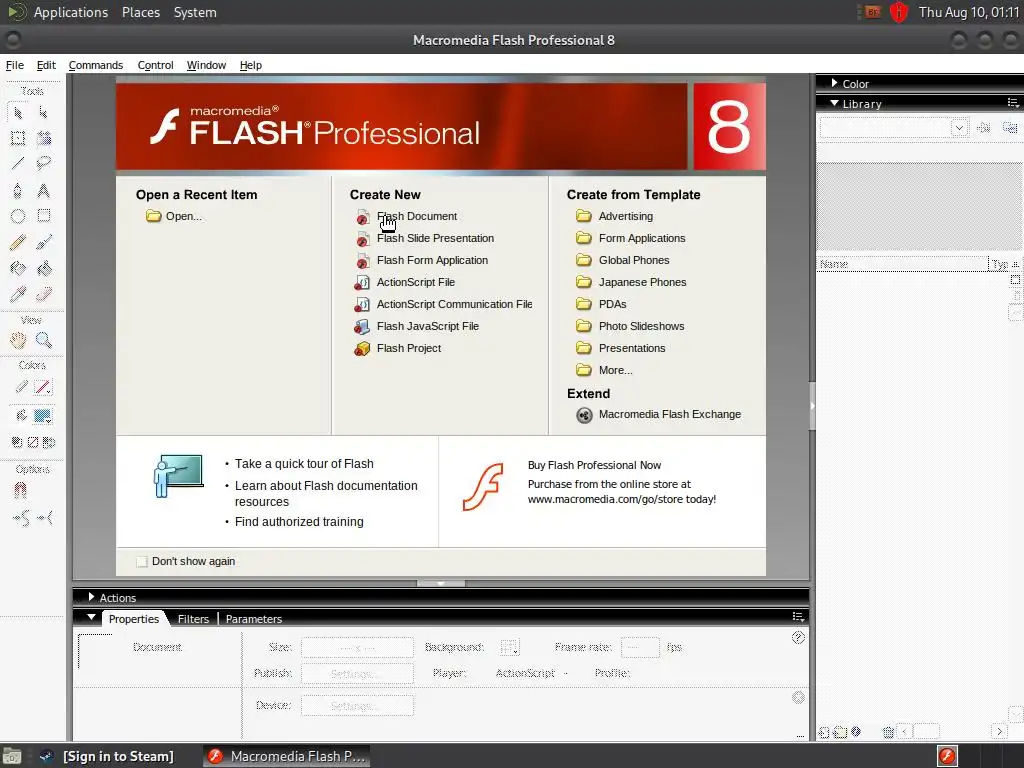1024x768 pixels.
Task: Select the Eyedropper tool
Action: (x=18, y=294)
